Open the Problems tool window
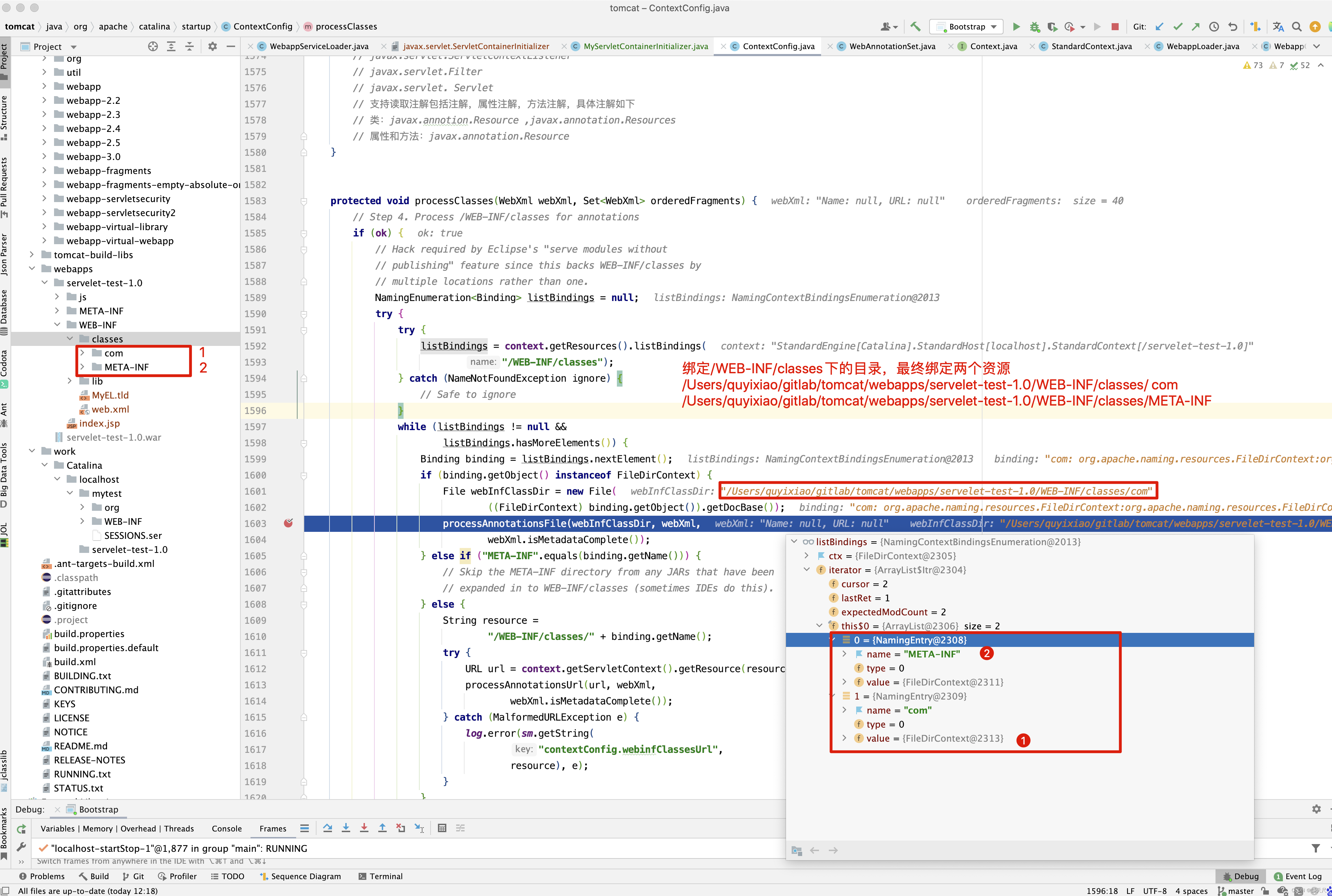 (41, 876)
